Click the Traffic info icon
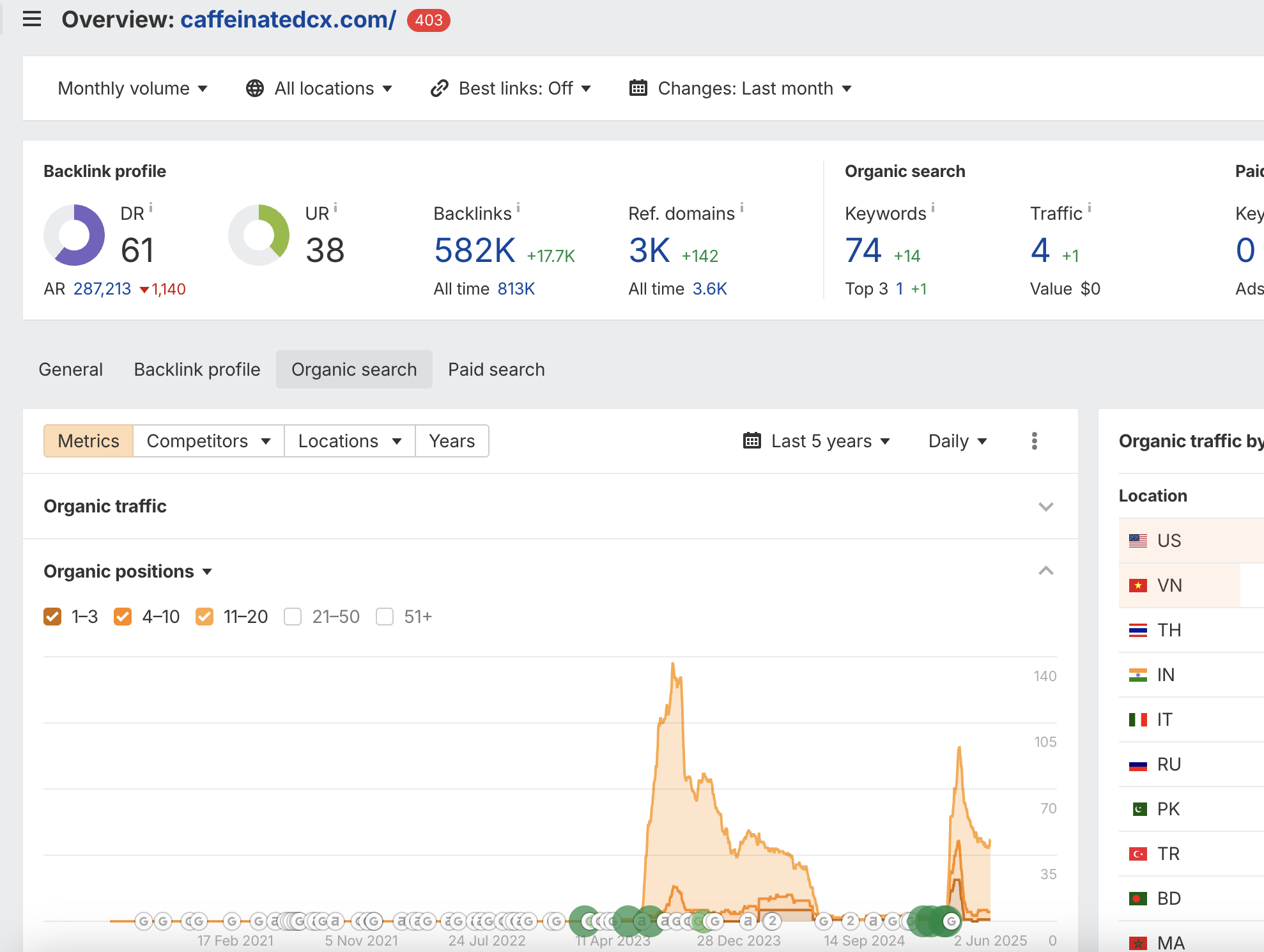 coord(1090,208)
